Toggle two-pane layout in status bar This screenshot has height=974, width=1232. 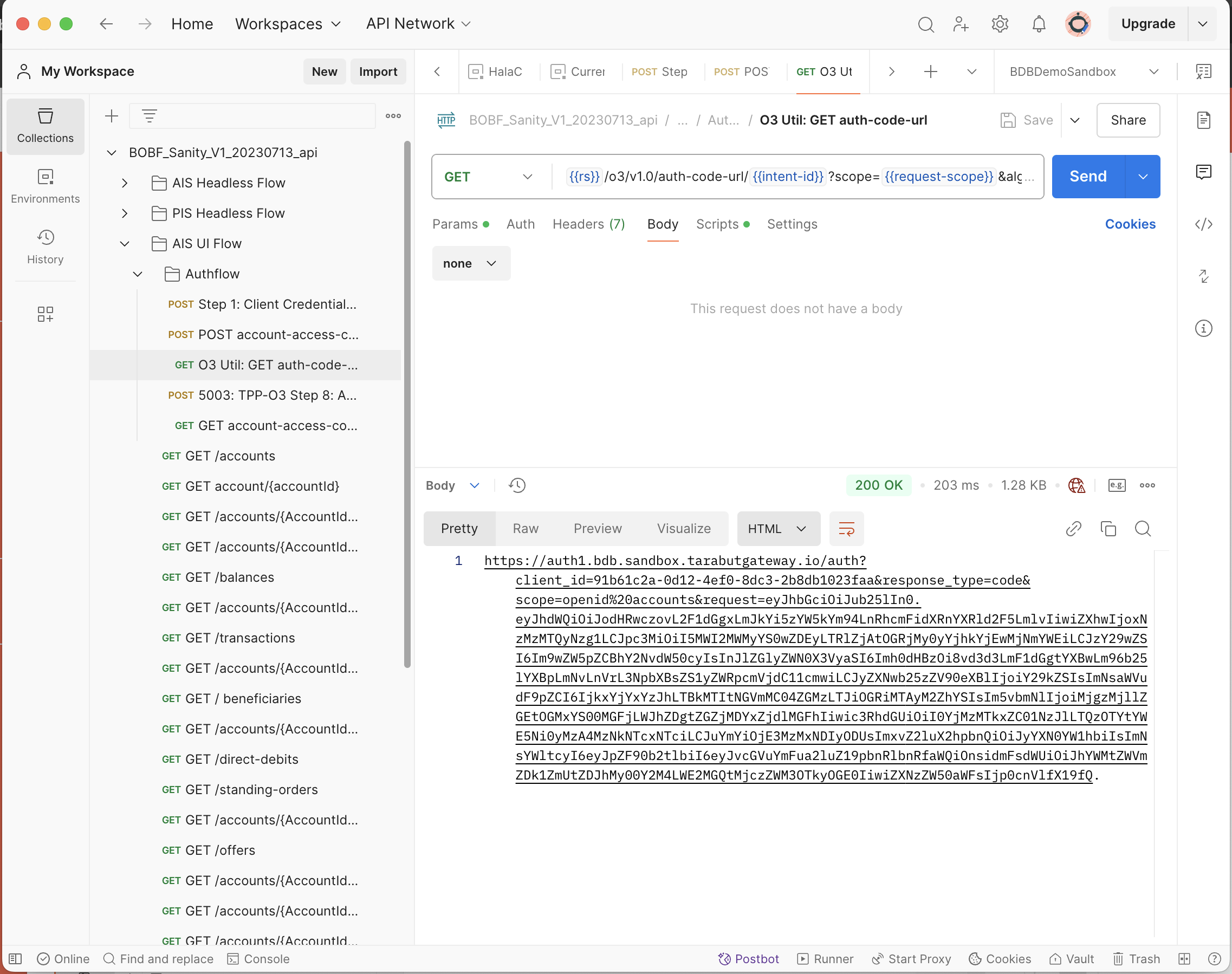click(x=1185, y=959)
